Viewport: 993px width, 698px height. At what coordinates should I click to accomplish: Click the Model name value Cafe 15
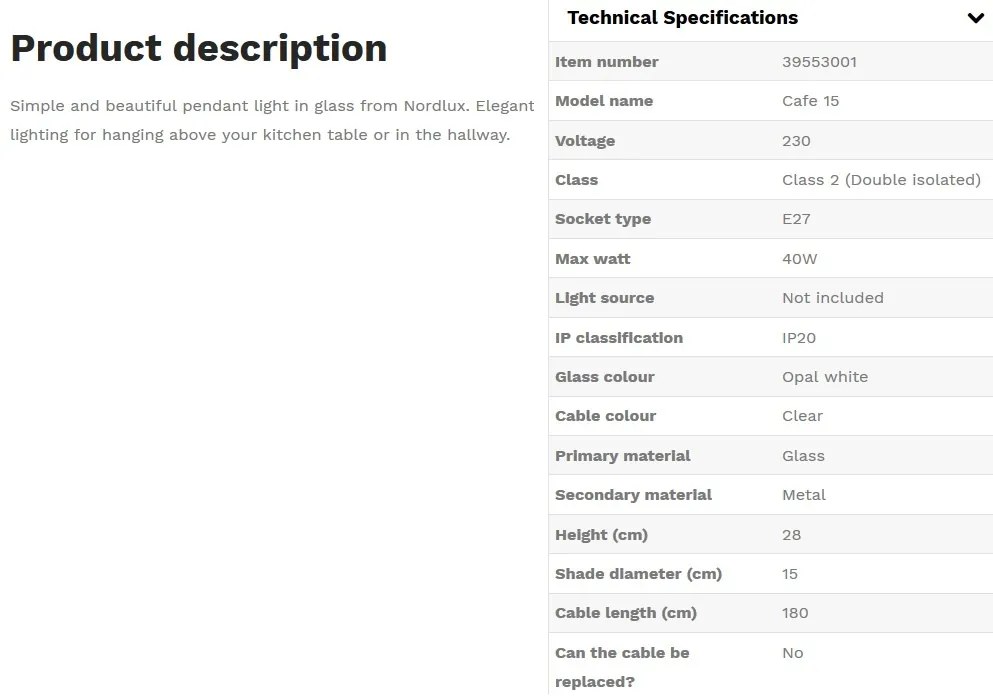tap(810, 101)
